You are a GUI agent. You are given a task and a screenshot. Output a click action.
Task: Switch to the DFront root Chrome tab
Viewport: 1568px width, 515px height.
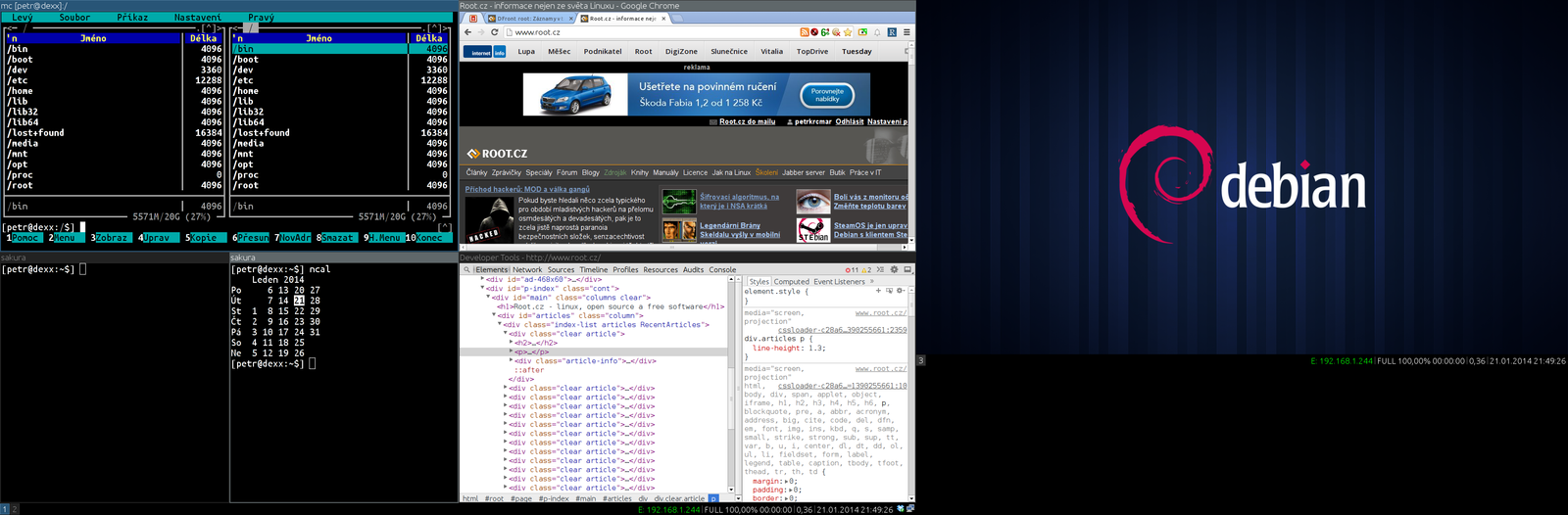pos(529,18)
